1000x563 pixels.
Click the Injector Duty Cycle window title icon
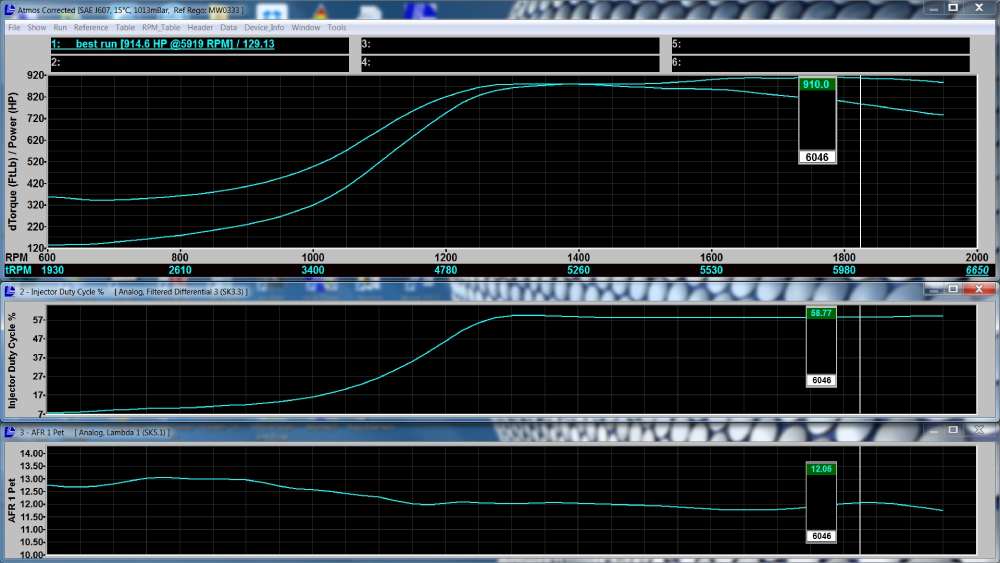tap(9, 291)
